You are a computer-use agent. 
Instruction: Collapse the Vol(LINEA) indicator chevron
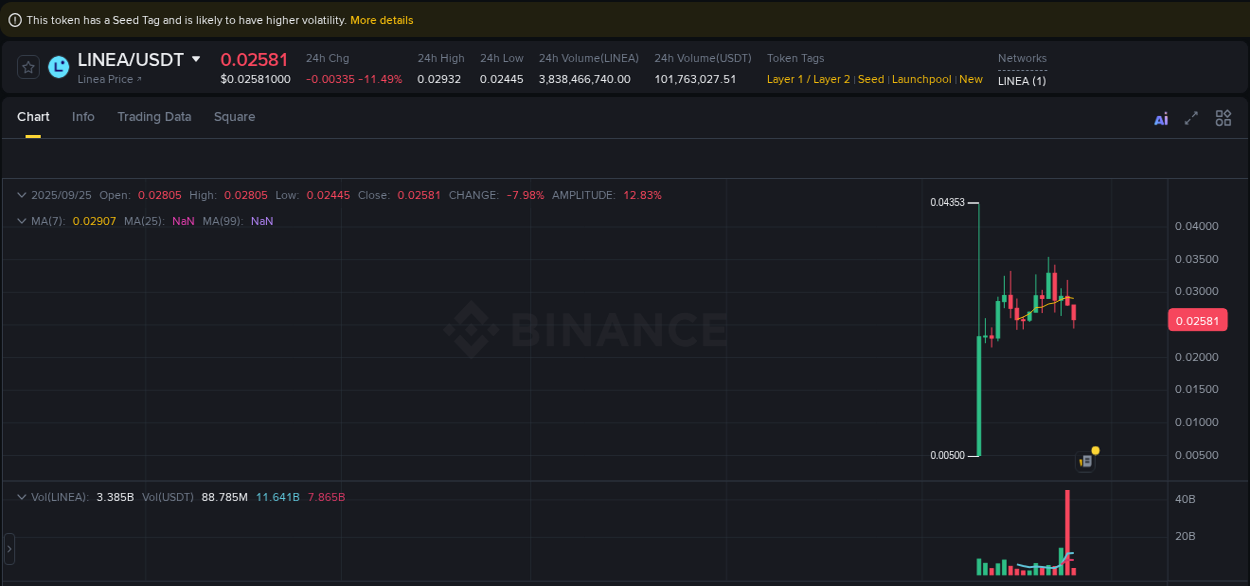coord(21,496)
